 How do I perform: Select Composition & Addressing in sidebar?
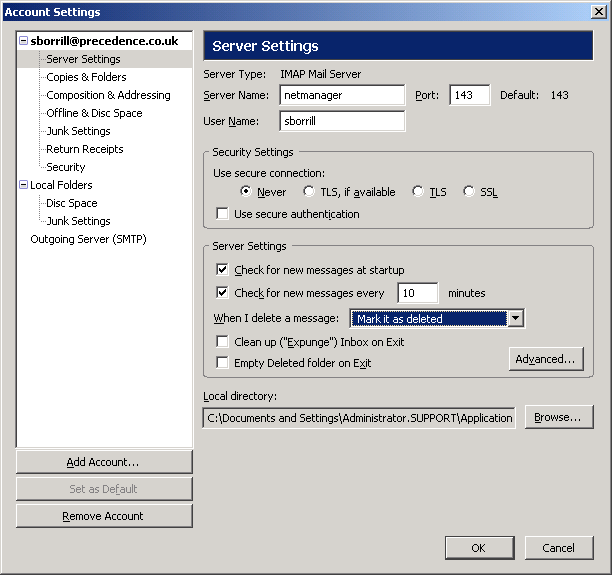point(108,95)
